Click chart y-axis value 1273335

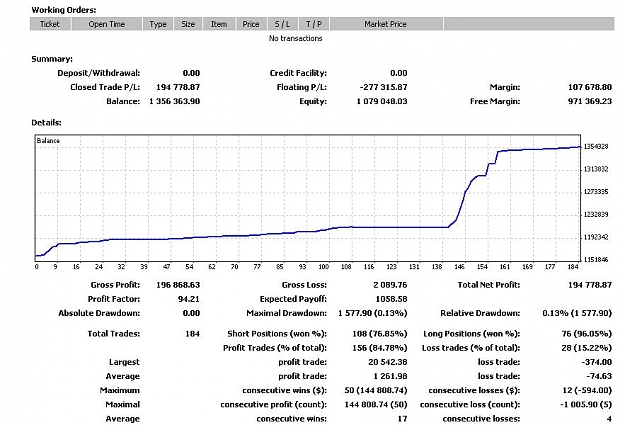596,192
